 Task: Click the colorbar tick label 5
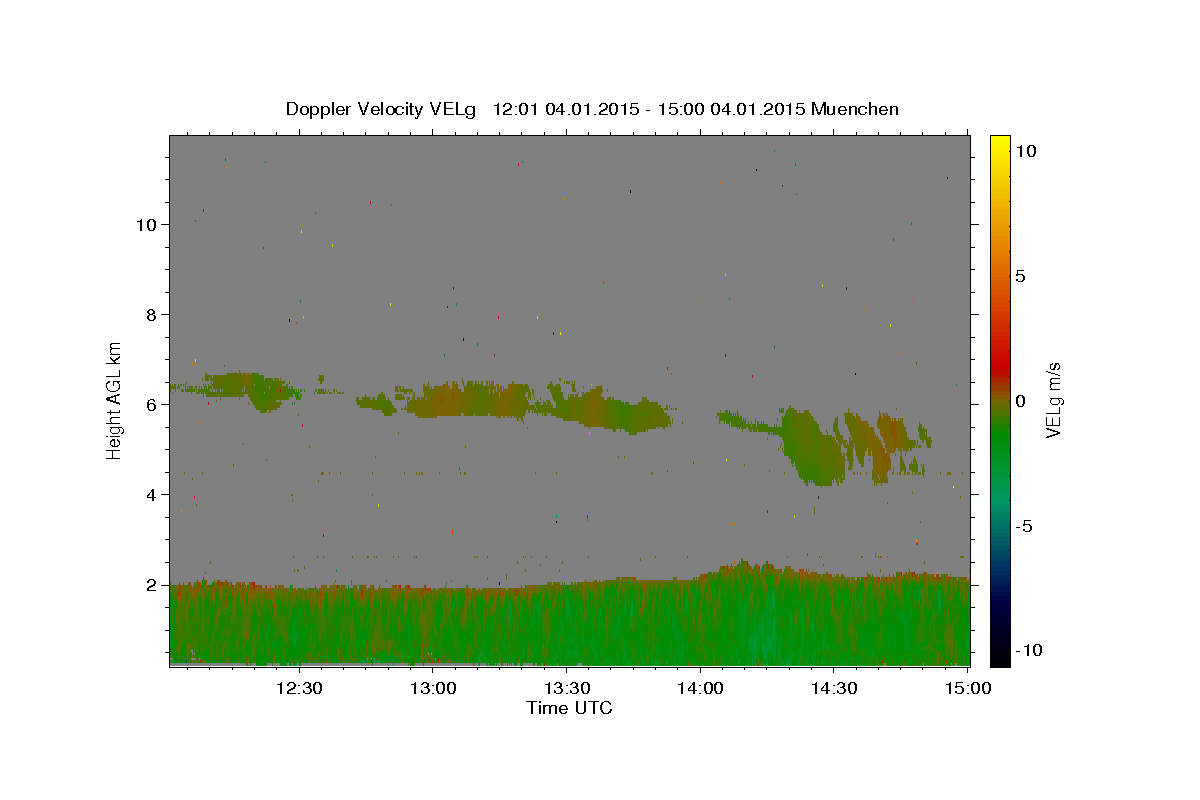pyautogui.click(x=1020, y=276)
